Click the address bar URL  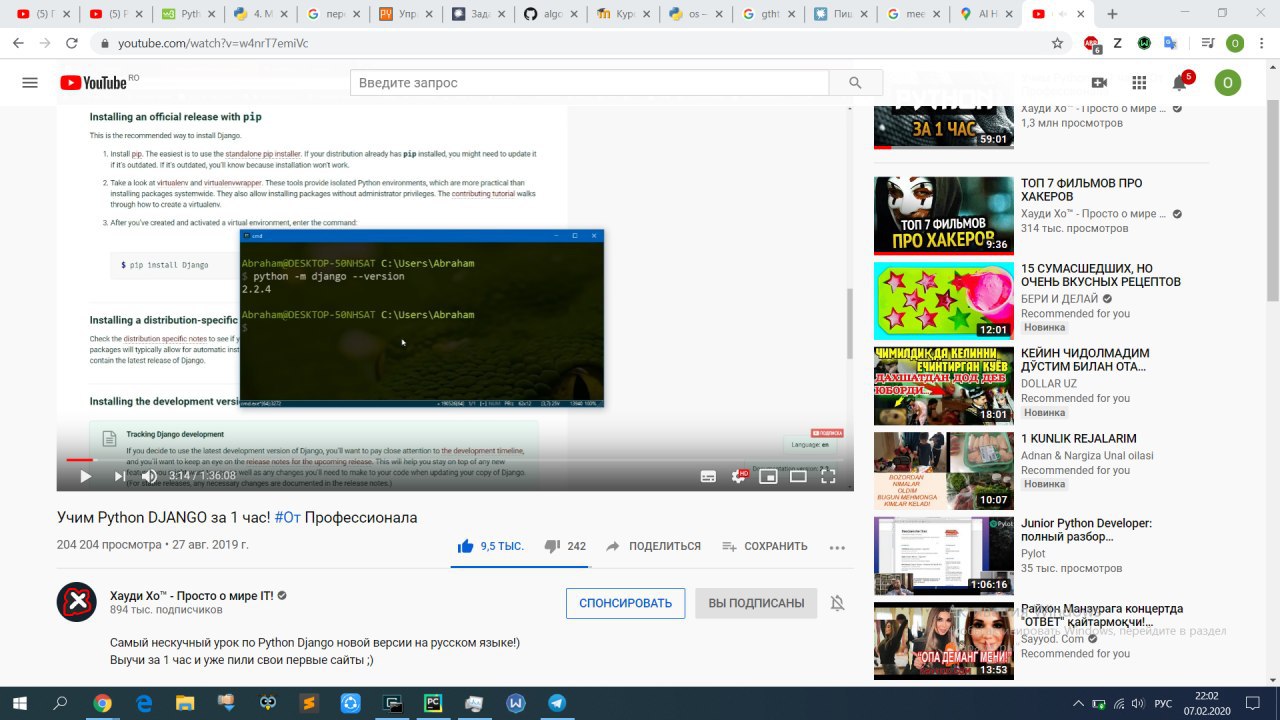[213, 44]
